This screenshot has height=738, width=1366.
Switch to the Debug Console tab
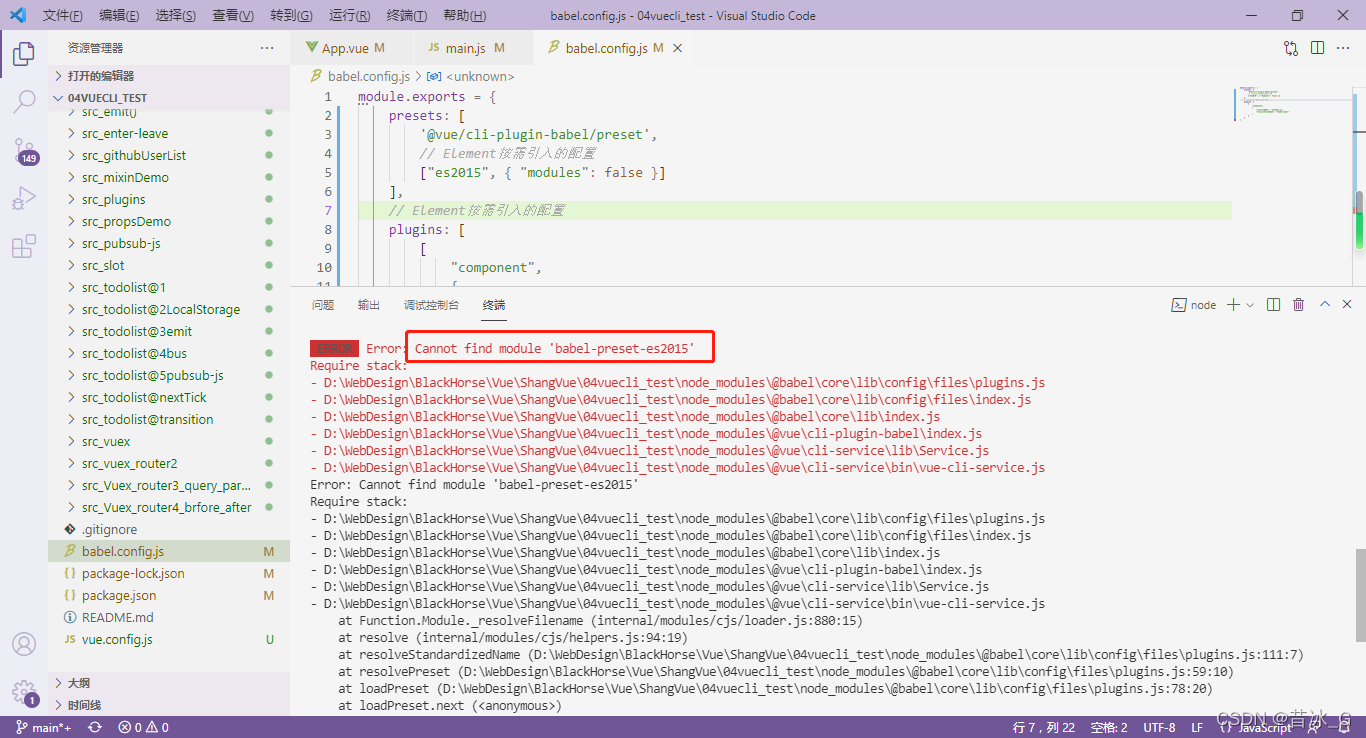point(431,305)
